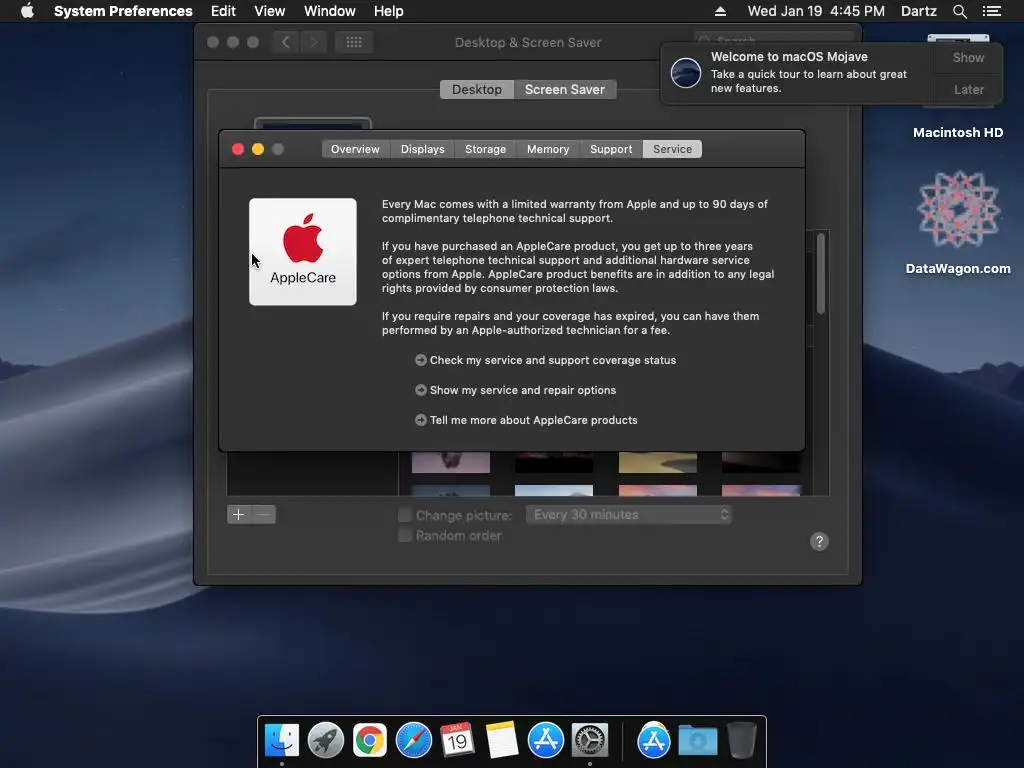Viewport: 1024px width, 768px height.
Task: Toggle the Change picture checkbox
Action: [x=405, y=515]
